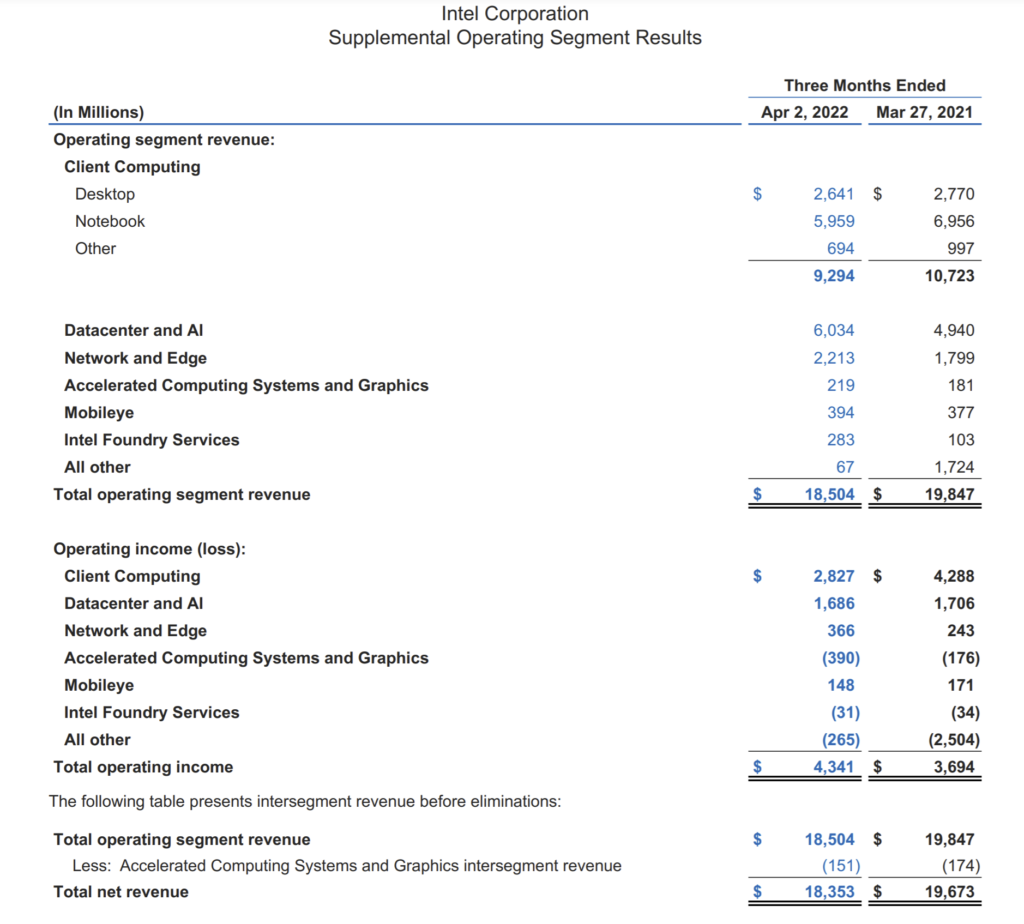Select Datacenter and AI operating income 1,706

[953, 604]
